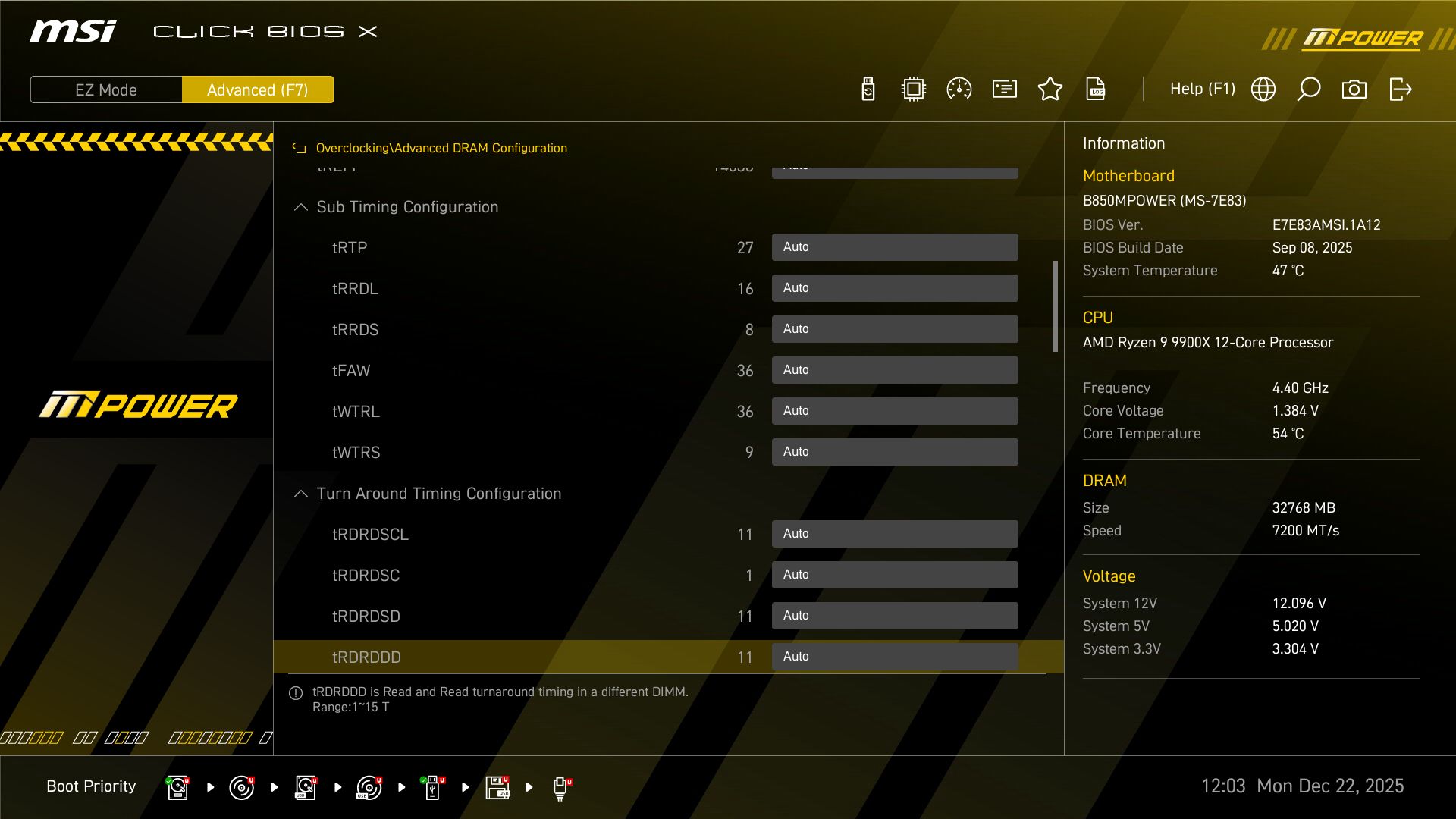Collapse the Turn Around Timing Configuration section
The image size is (1456, 819).
click(x=300, y=493)
